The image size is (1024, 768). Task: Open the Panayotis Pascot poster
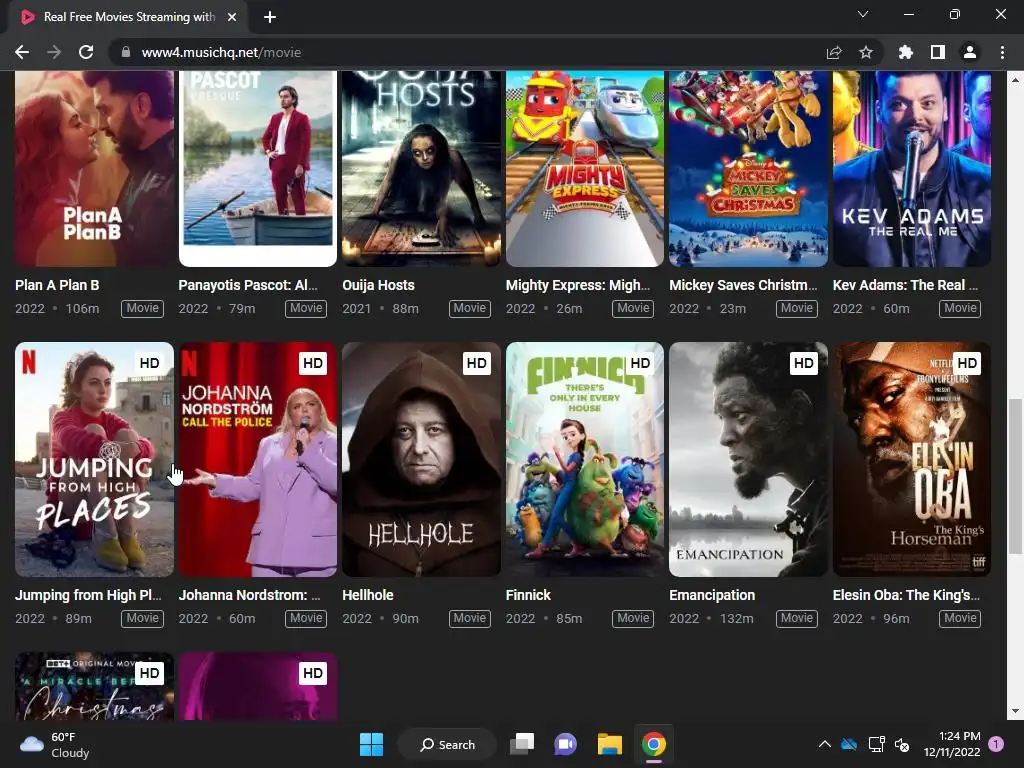(257, 168)
